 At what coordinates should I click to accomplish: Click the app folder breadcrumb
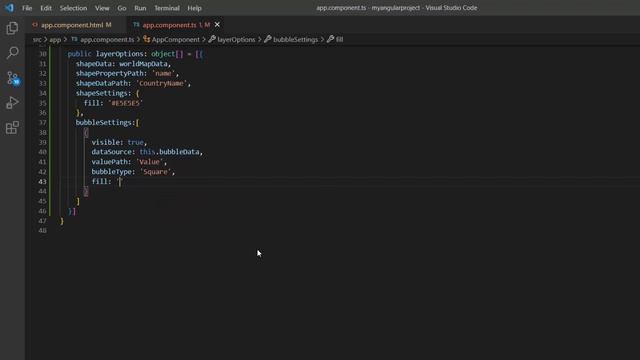tap(55, 40)
